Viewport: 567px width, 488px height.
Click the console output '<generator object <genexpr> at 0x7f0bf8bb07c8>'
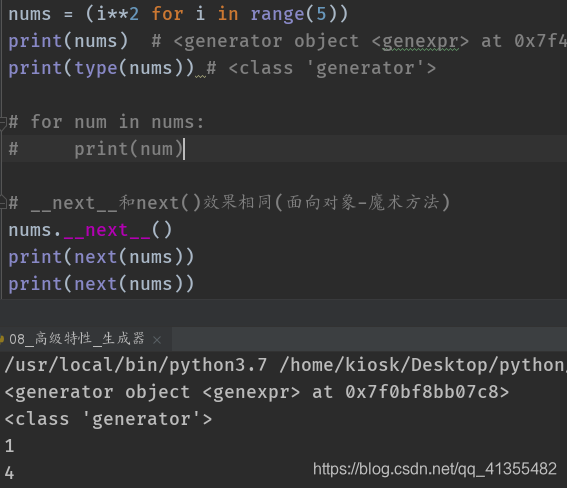(x=257, y=392)
